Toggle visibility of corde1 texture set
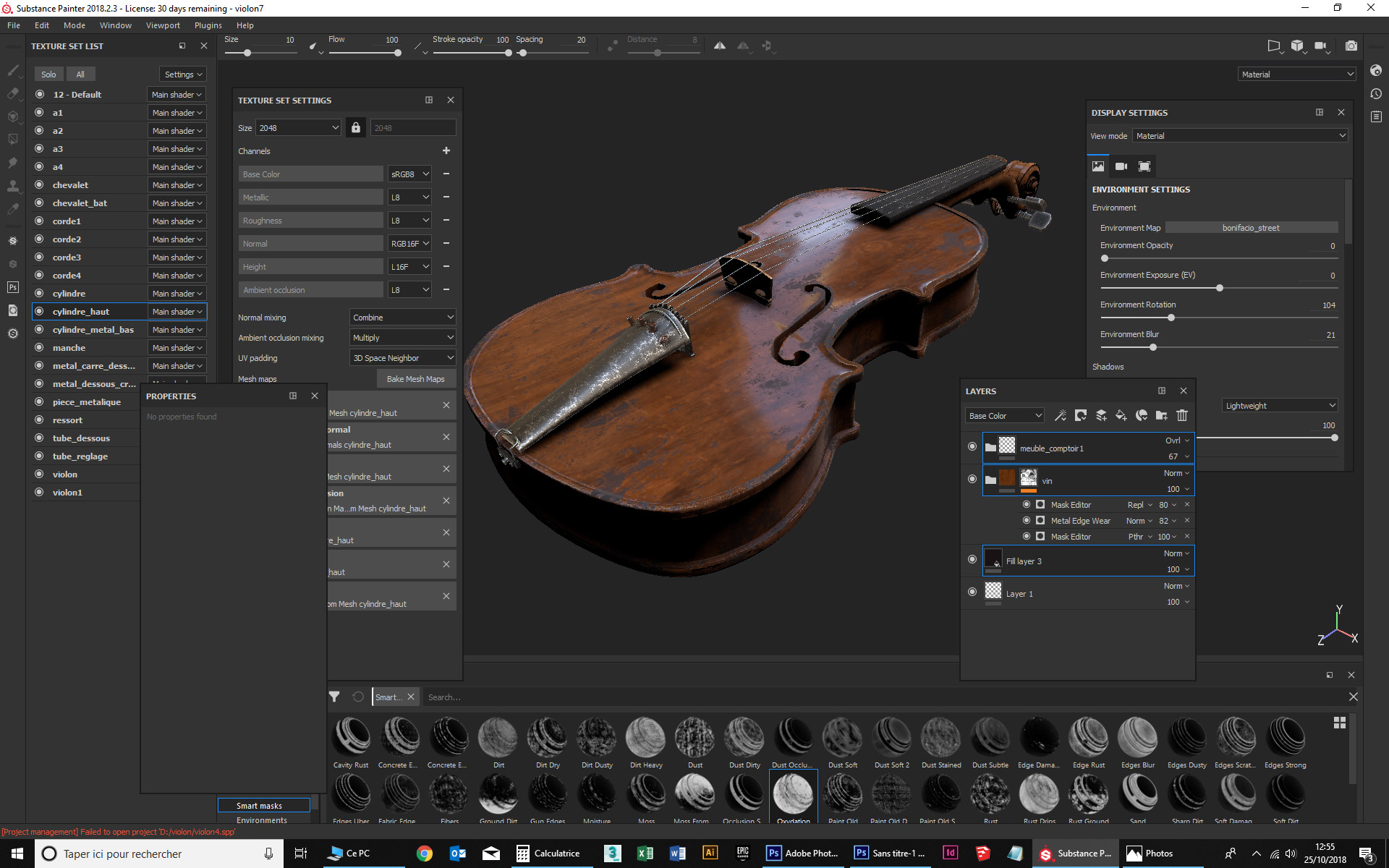The width and height of the screenshot is (1389, 868). tap(39, 221)
